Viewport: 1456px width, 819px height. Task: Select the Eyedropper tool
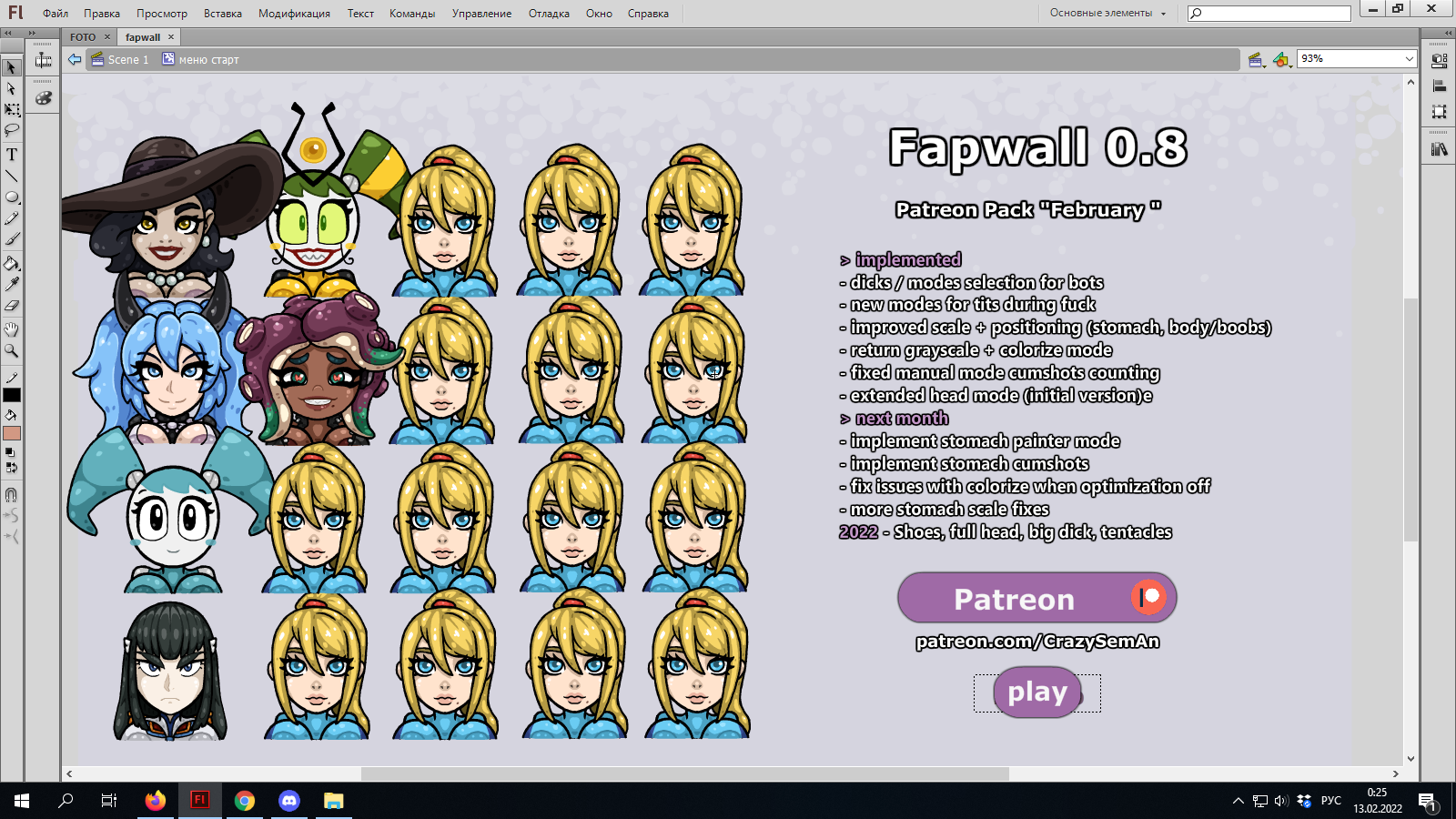[x=11, y=285]
